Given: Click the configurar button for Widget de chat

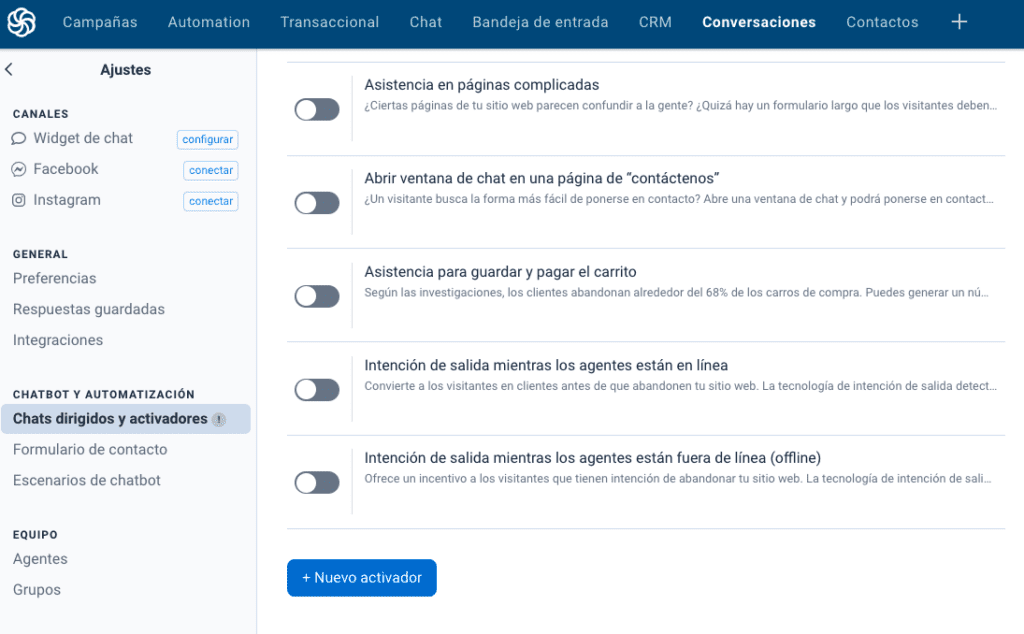Looking at the screenshot, I should point(208,139).
